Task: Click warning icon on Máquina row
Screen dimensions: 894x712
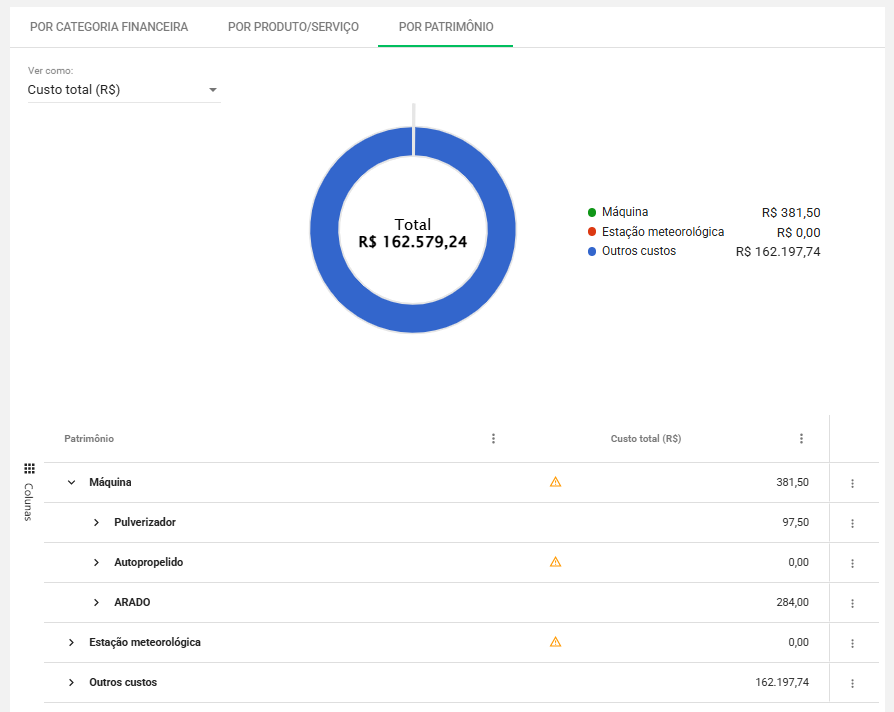Action: click(556, 482)
